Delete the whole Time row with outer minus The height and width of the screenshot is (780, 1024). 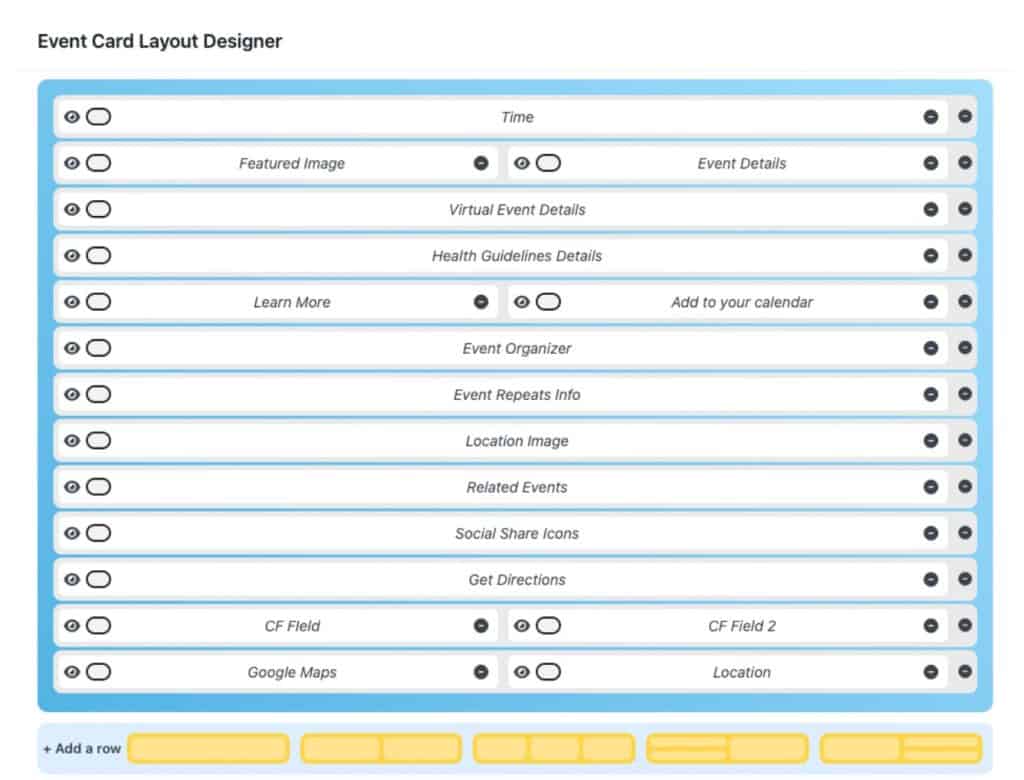[x=965, y=116]
